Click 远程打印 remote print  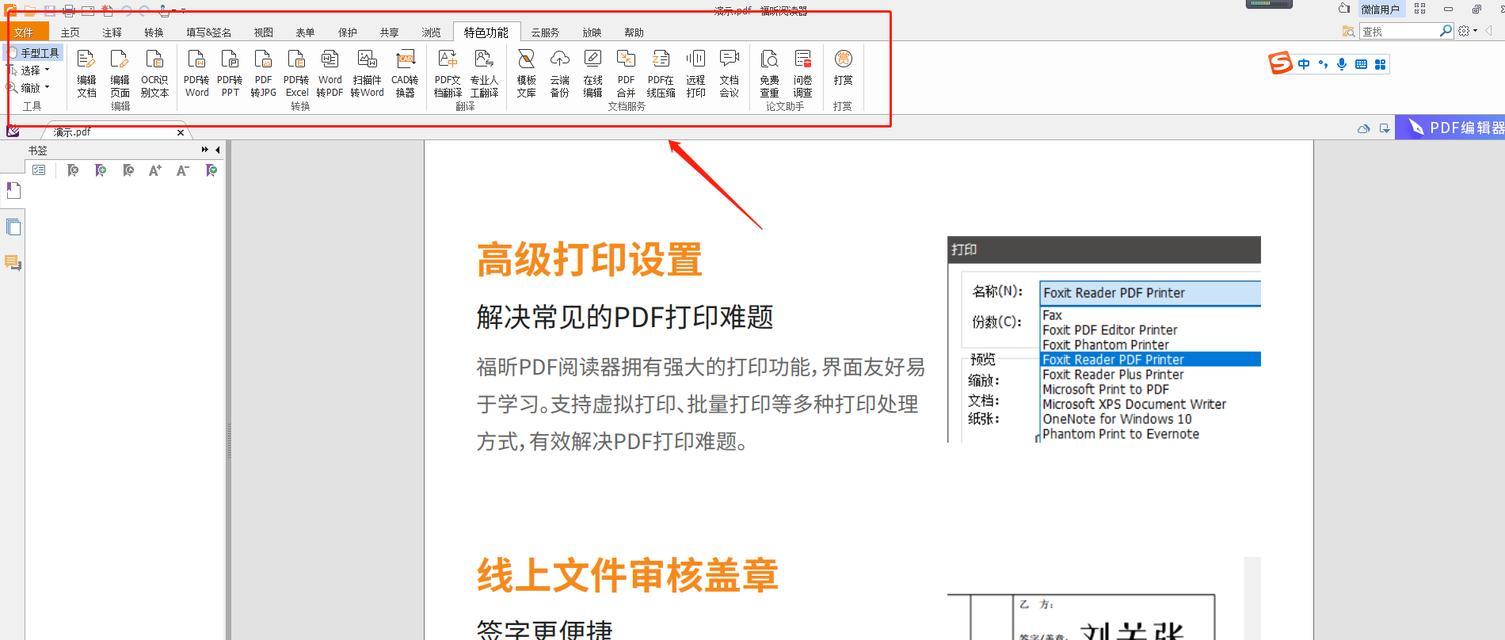click(696, 74)
